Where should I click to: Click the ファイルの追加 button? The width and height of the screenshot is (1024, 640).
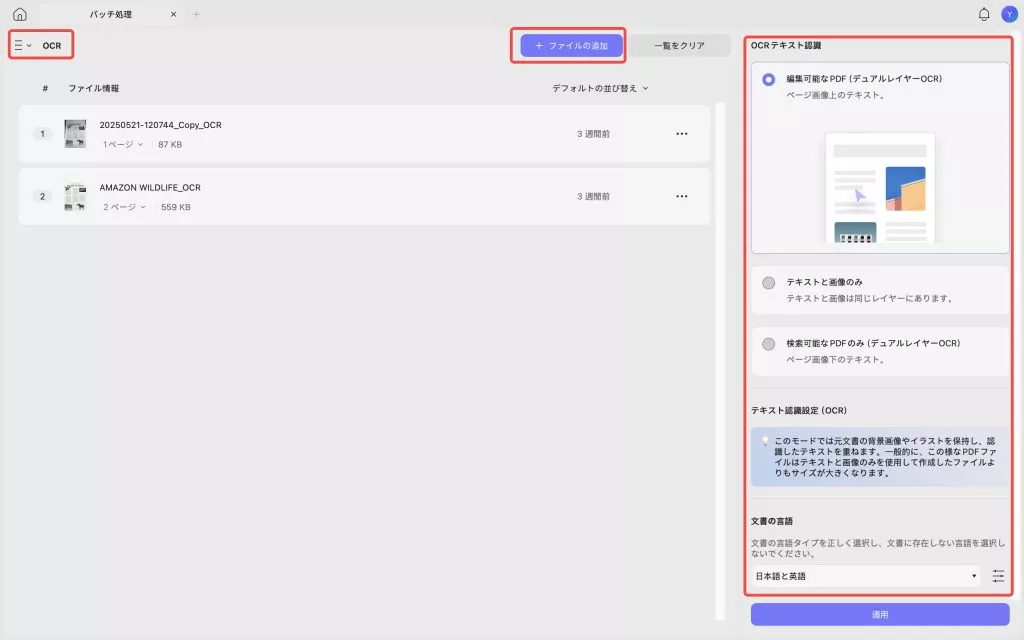coord(571,45)
